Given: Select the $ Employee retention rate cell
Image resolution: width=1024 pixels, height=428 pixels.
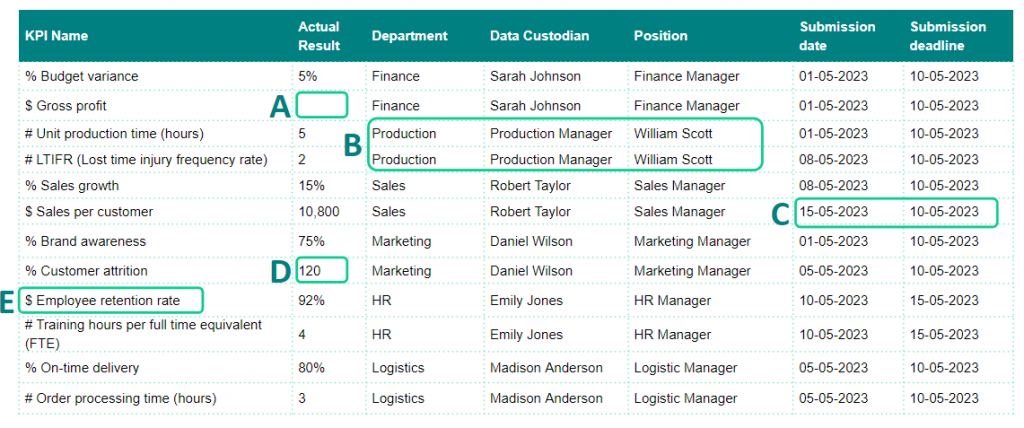Looking at the screenshot, I should tap(110, 300).
